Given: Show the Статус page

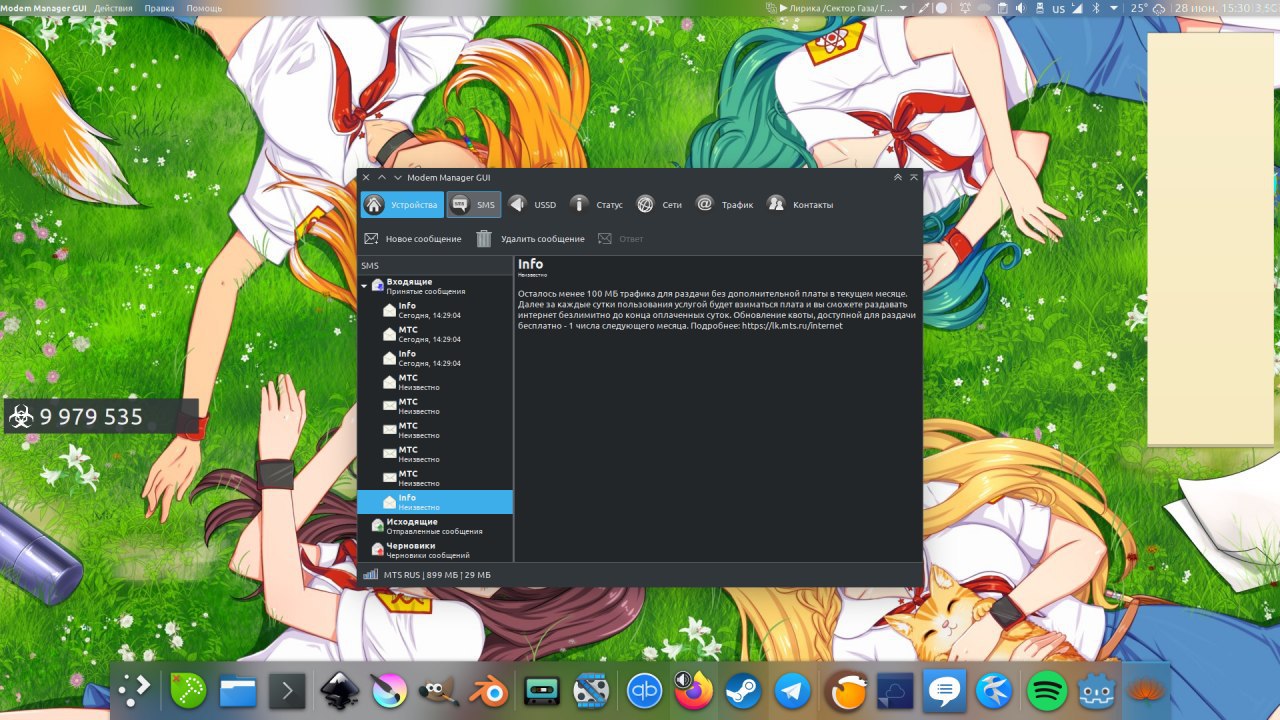Looking at the screenshot, I should (x=596, y=205).
